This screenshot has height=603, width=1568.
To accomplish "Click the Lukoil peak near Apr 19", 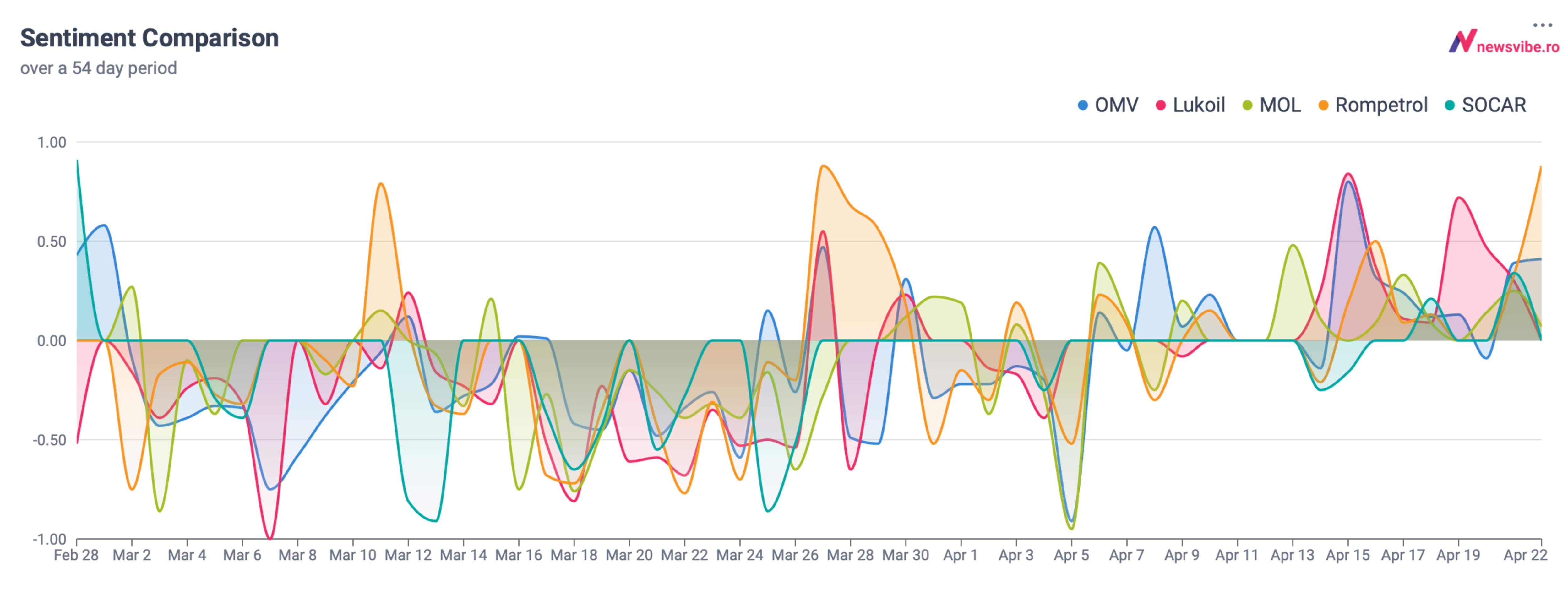I will (x=1459, y=198).
